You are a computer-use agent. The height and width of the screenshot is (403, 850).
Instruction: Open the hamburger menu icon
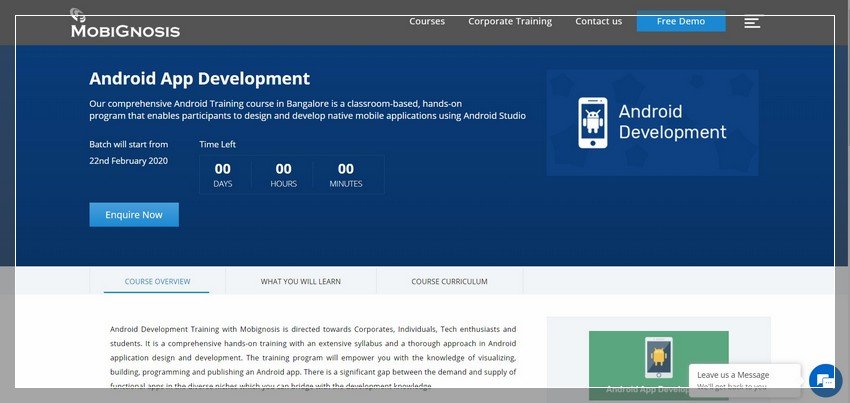coord(752,22)
